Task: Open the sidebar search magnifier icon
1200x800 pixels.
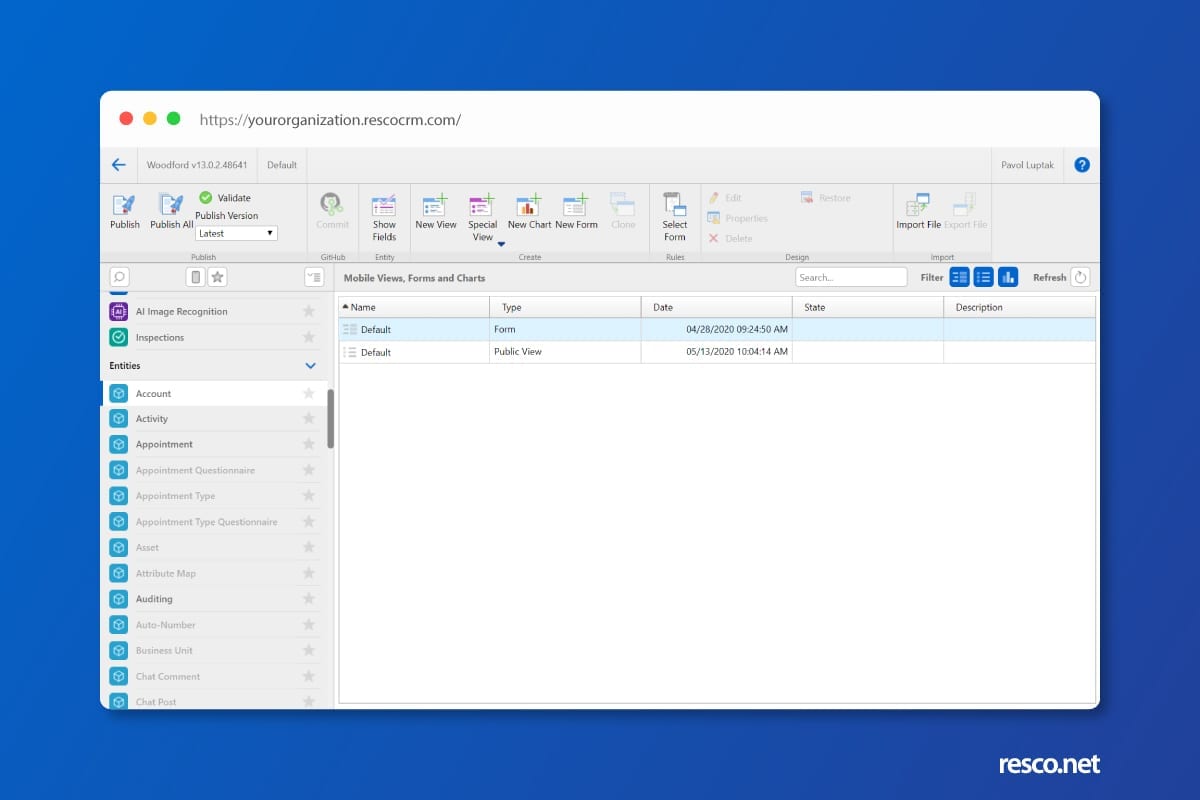Action: [118, 277]
